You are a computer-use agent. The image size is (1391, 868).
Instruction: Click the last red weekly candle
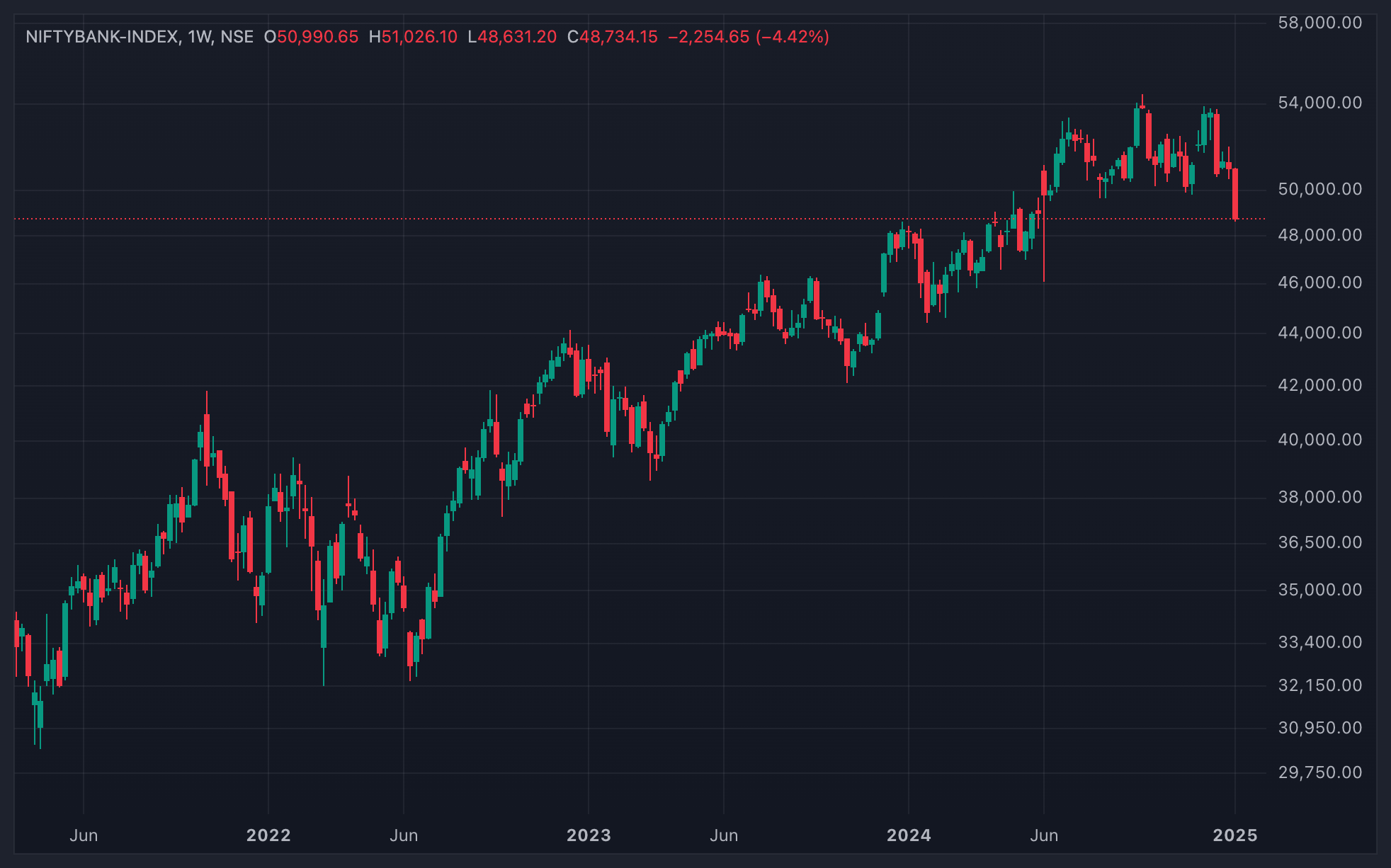pos(1235,194)
